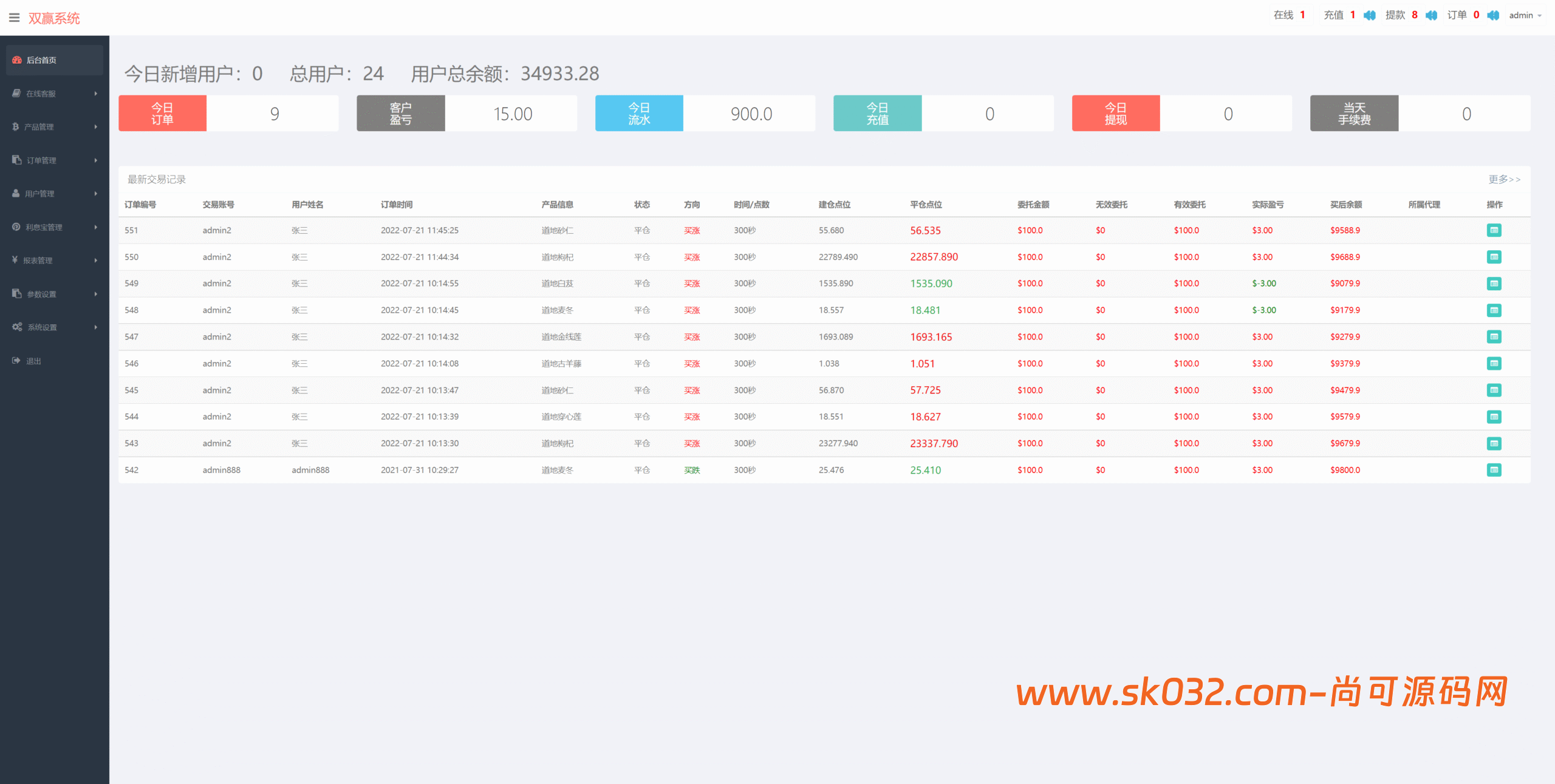
Task: Click the red 今日订单 stat button
Action: [x=162, y=113]
